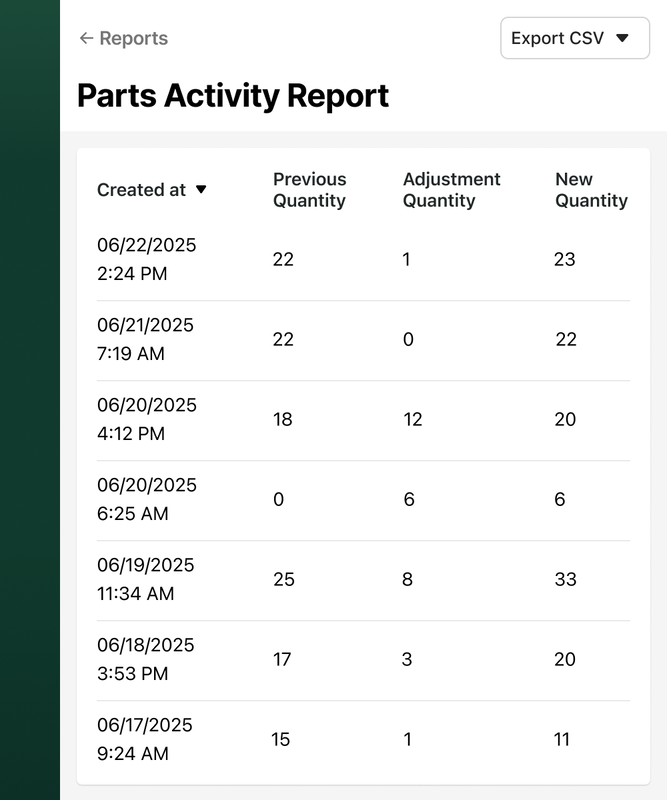Select the 06/19/2025 11:34 AM date cell
The height and width of the screenshot is (800, 667).
coord(145,579)
